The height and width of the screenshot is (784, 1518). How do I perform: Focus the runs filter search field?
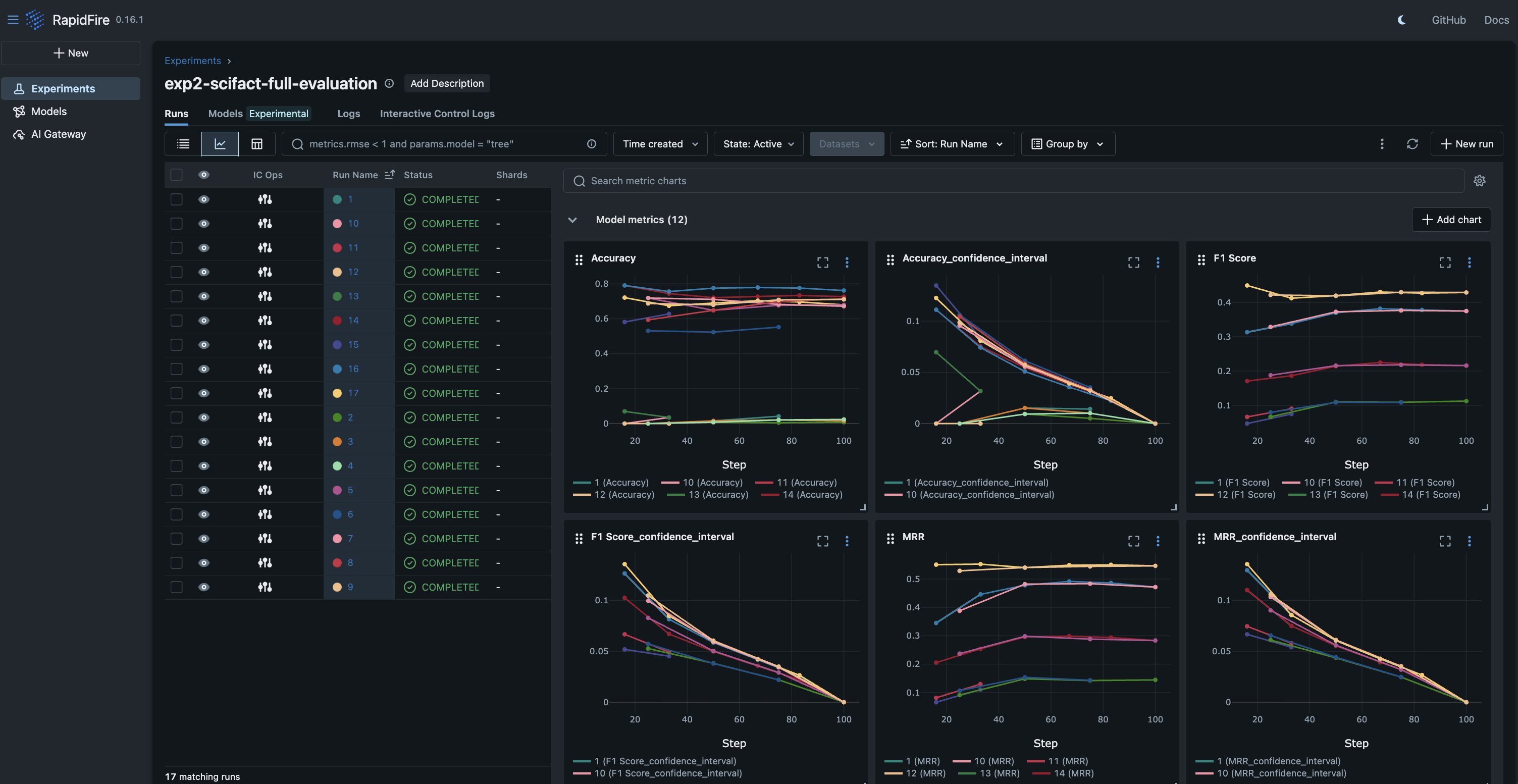click(444, 144)
